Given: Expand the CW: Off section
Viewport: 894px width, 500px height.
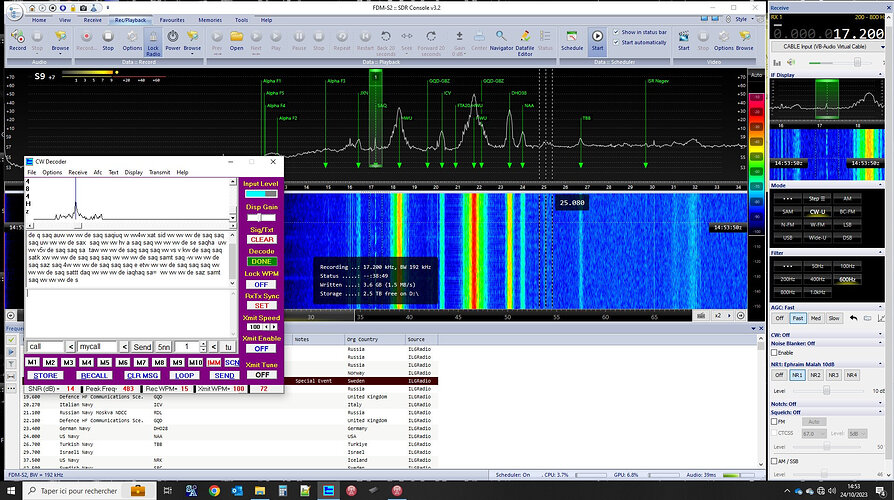Looking at the screenshot, I should point(880,335).
